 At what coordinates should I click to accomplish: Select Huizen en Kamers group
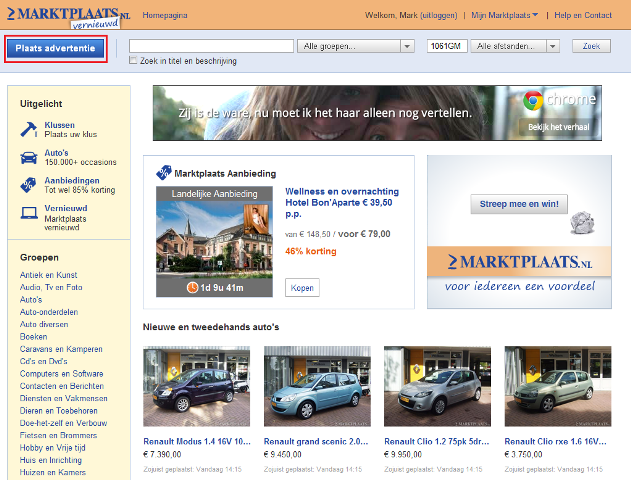53,472
